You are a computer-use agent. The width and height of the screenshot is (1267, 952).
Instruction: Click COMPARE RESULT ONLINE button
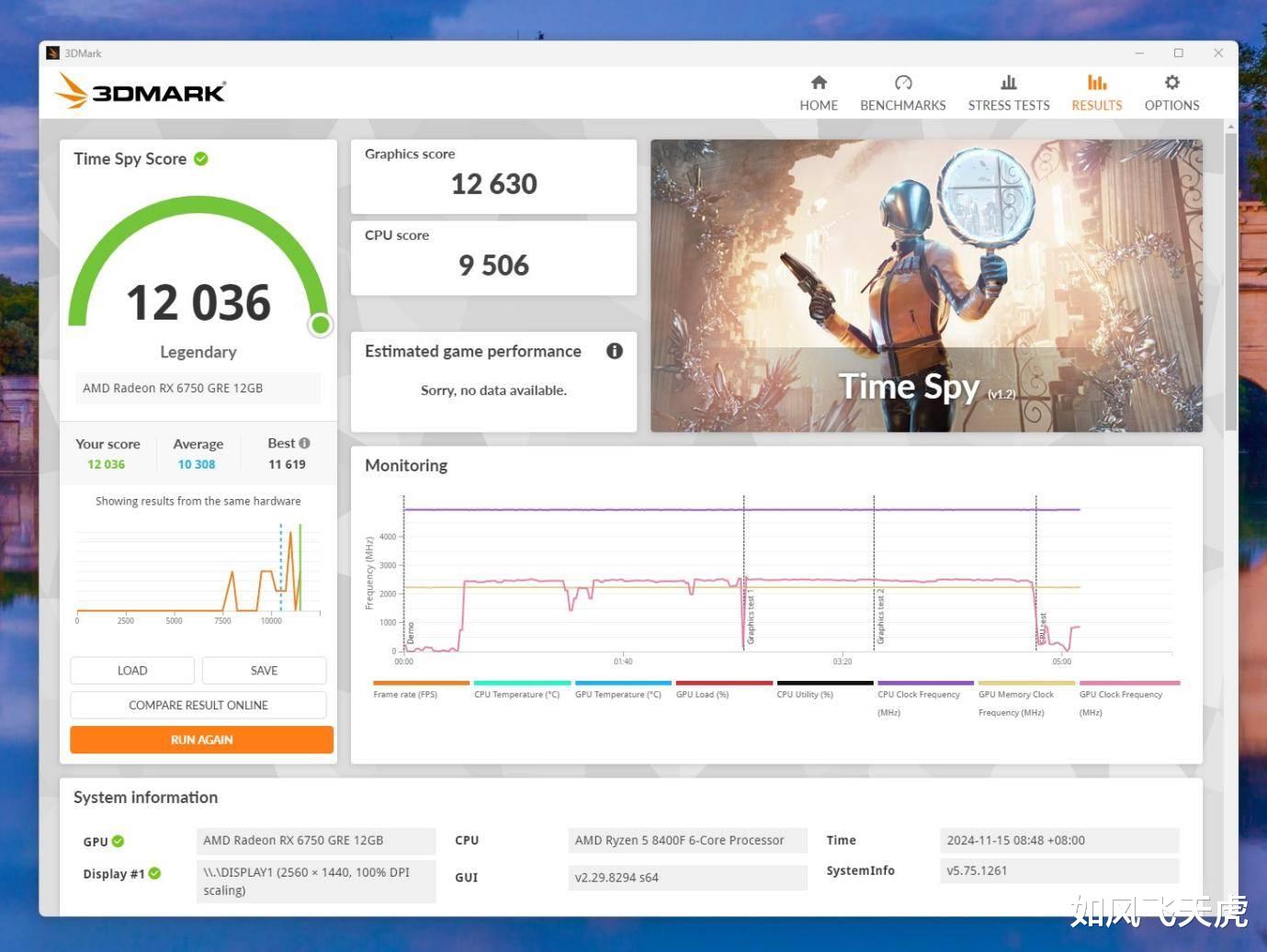click(198, 706)
